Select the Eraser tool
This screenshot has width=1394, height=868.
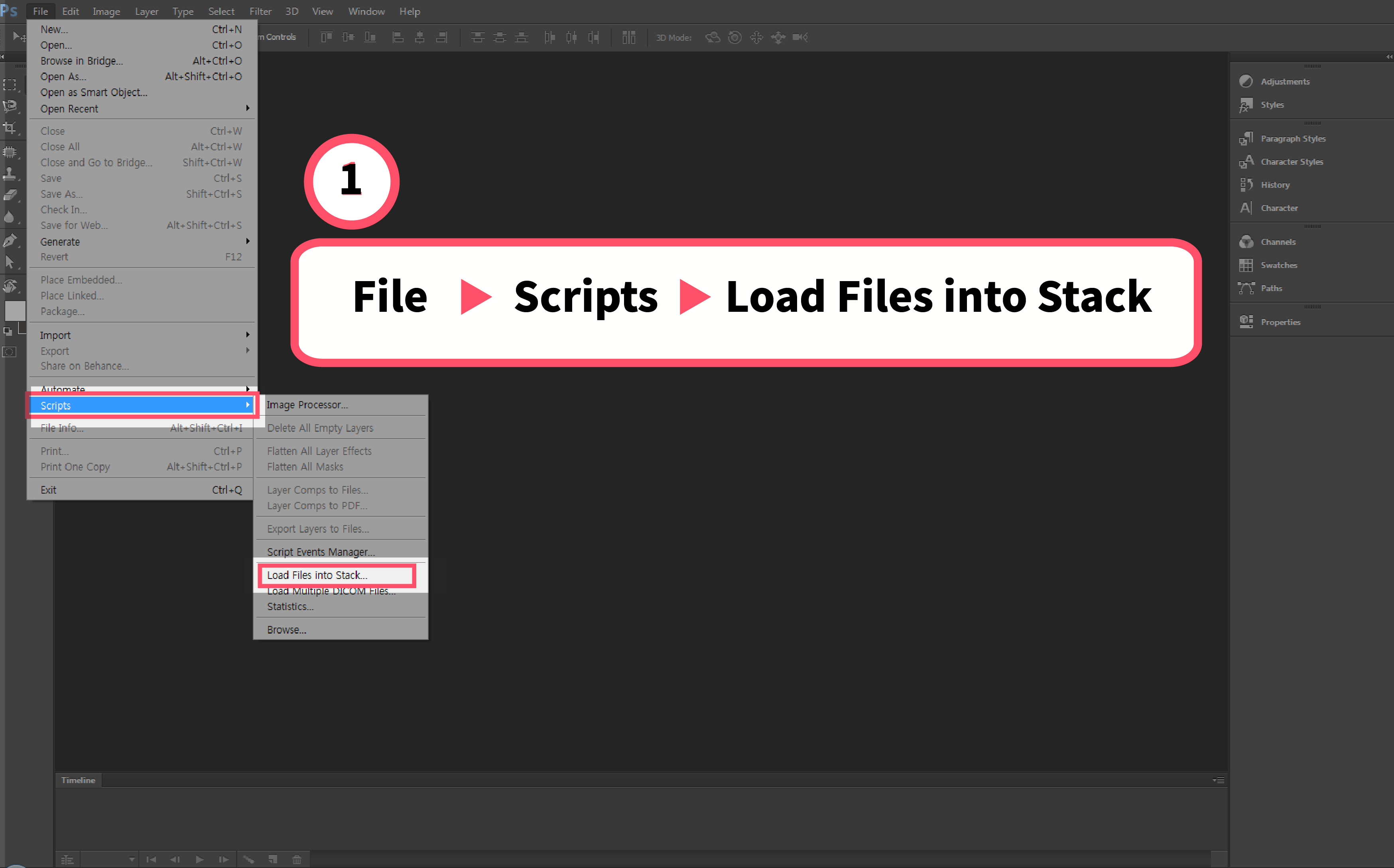coord(10,195)
